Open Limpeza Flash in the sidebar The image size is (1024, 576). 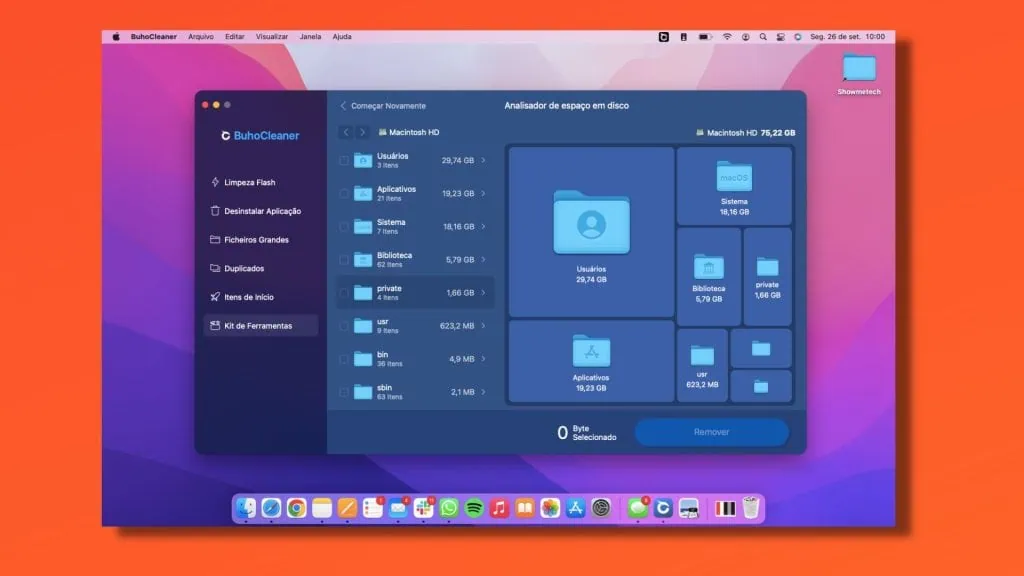249,183
